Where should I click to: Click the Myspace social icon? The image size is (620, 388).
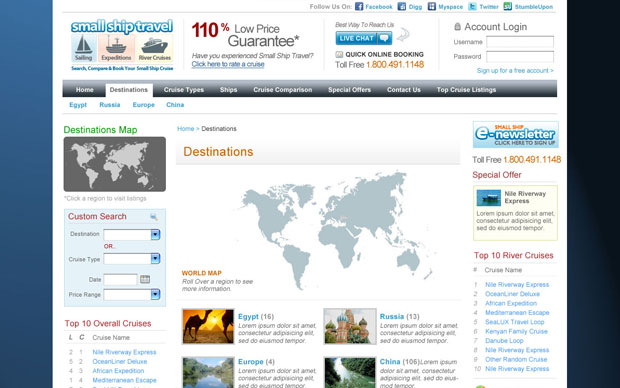point(432,6)
